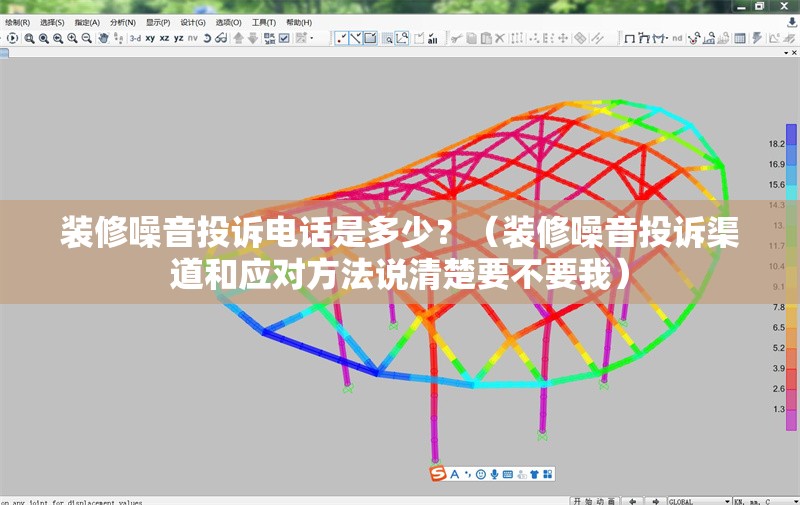
Task: Click the view window dropdown arrow near close
Action: point(786,53)
